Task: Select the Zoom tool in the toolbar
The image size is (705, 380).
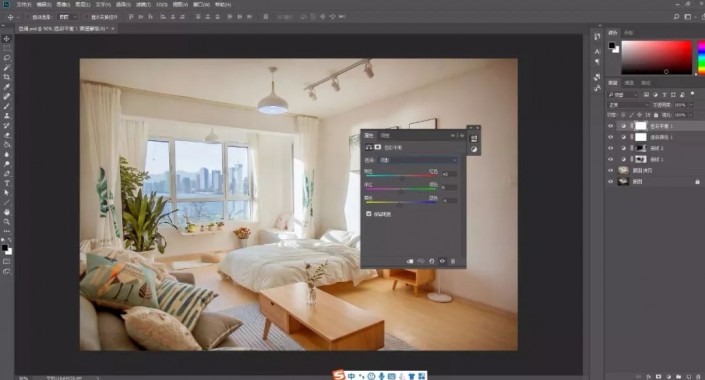Action: (x=7, y=222)
